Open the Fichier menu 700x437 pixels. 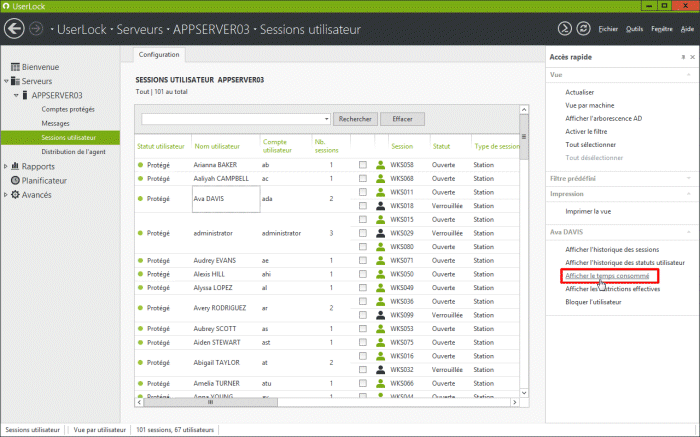click(608, 29)
